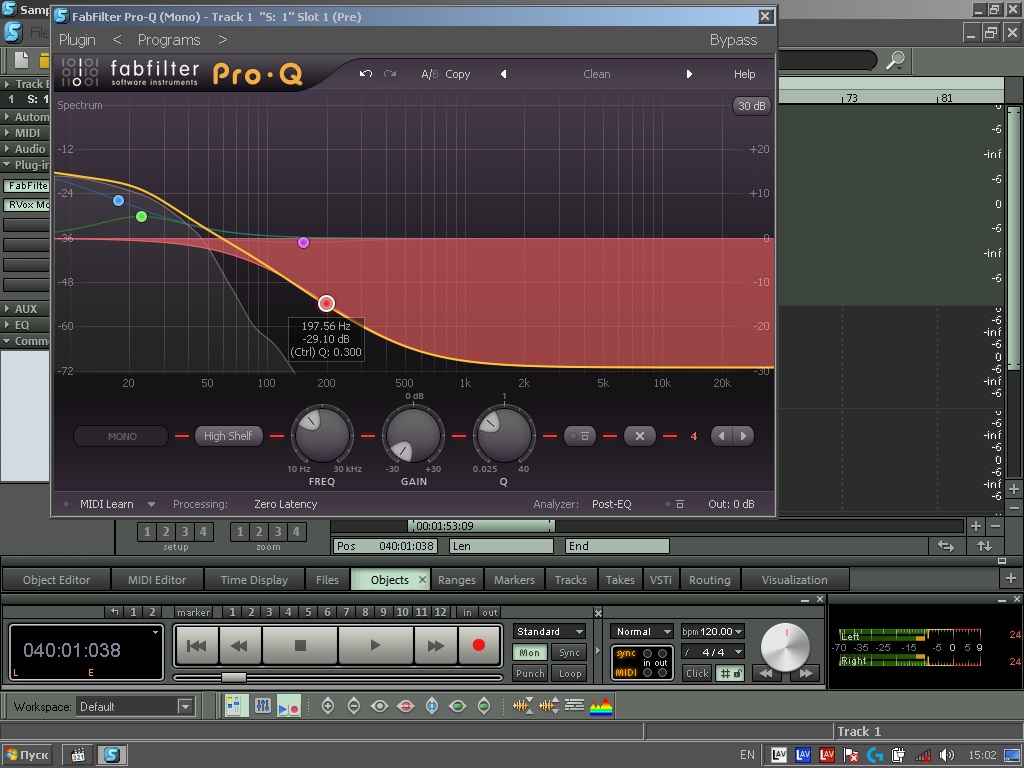
Task: Toggle Loop playback mode
Action: click(569, 673)
